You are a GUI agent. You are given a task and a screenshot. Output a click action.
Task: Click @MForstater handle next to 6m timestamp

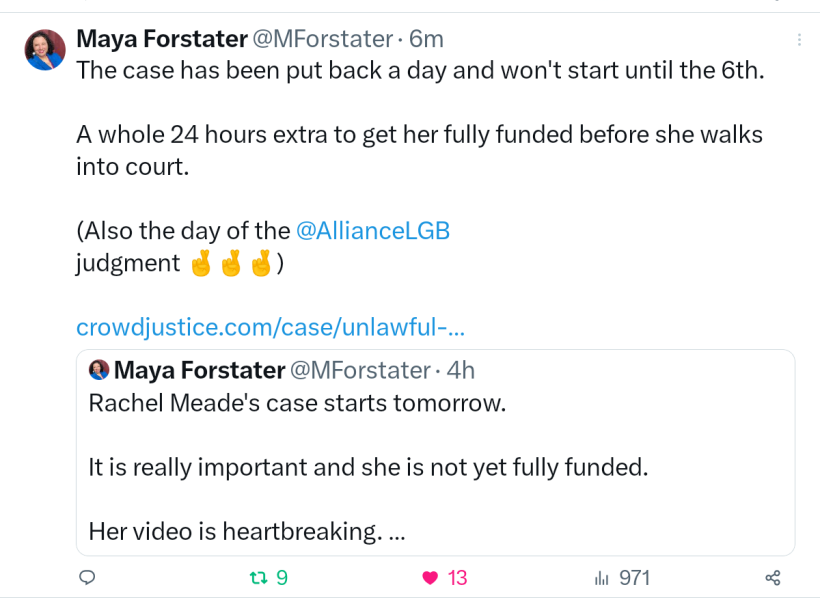(x=323, y=39)
